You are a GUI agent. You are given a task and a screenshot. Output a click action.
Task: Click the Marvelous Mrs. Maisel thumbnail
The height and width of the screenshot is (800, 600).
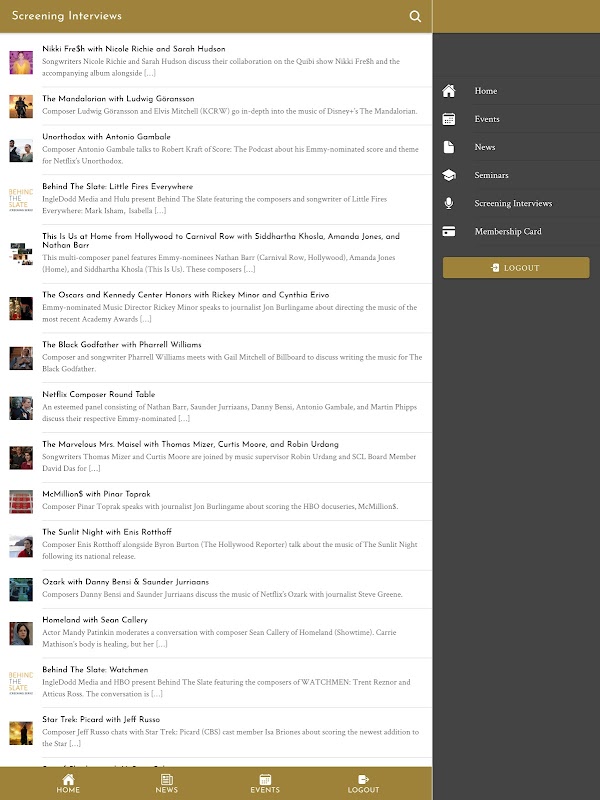pyautogui.click(x=21, y=457)
